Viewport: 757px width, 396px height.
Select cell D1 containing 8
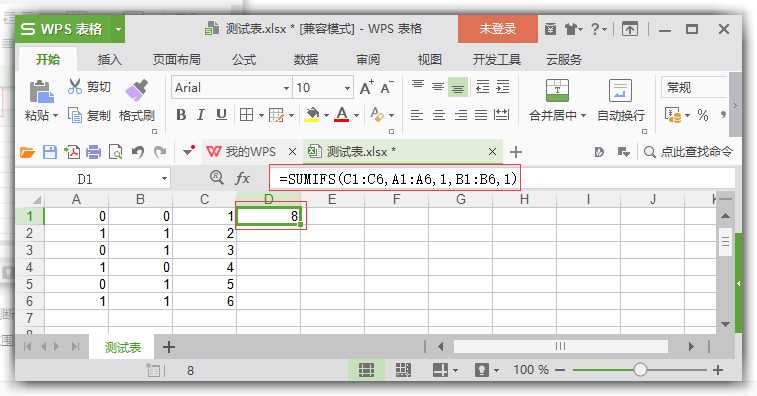(268, 216)
